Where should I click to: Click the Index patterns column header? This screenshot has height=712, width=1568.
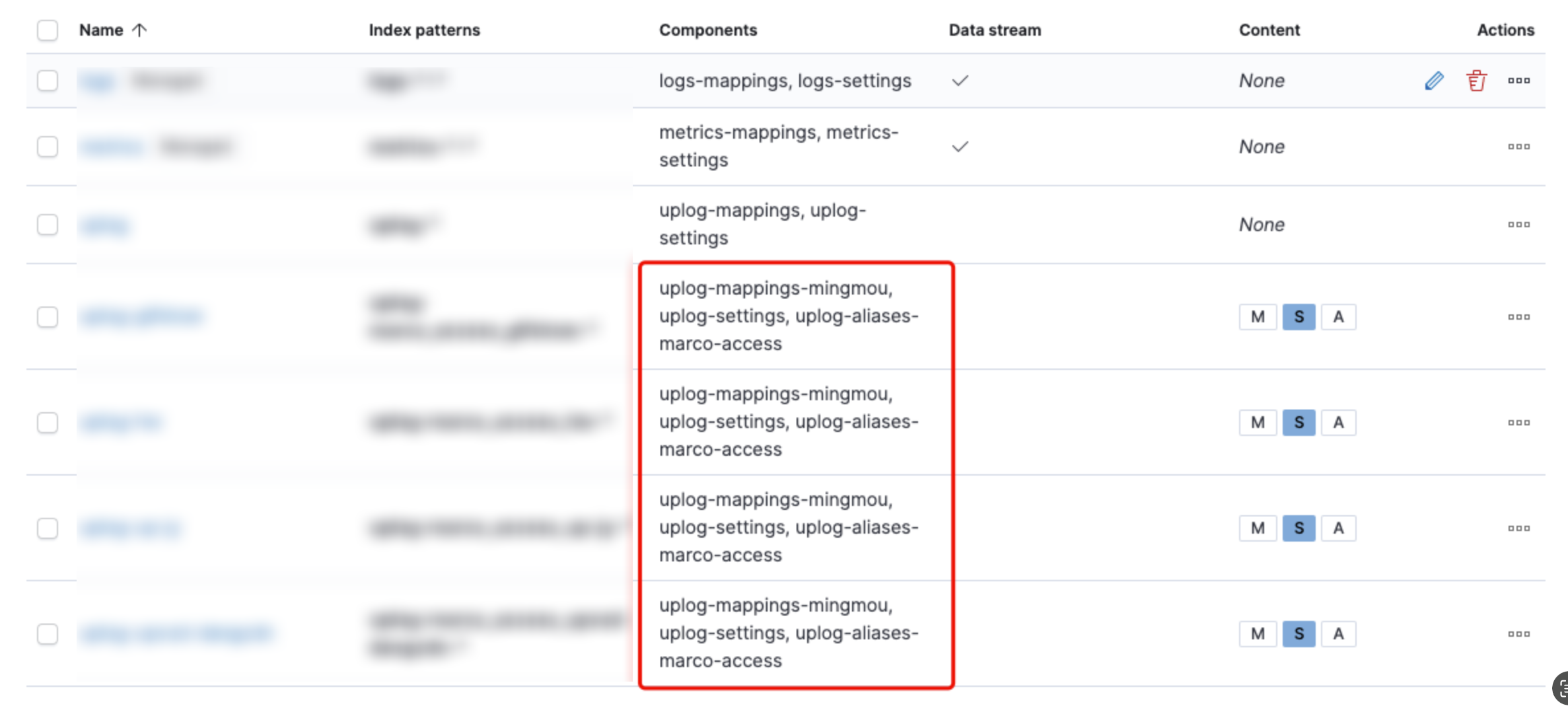(x=424, y=30)
